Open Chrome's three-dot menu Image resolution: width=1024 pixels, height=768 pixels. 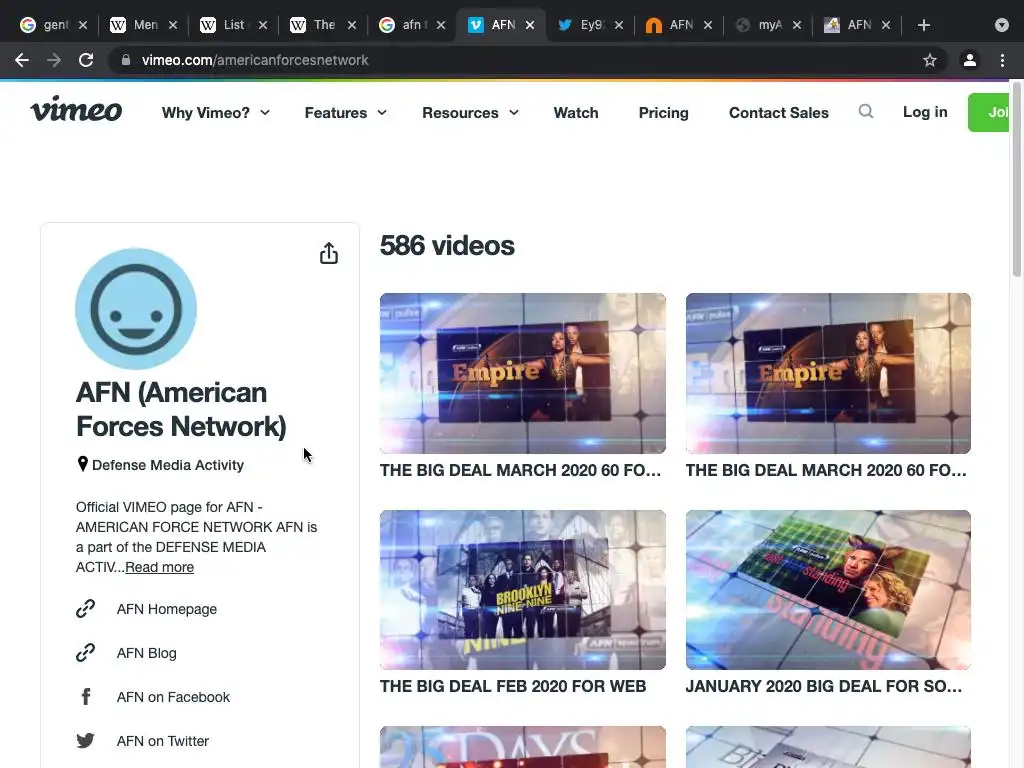[x=1002, y=60]
